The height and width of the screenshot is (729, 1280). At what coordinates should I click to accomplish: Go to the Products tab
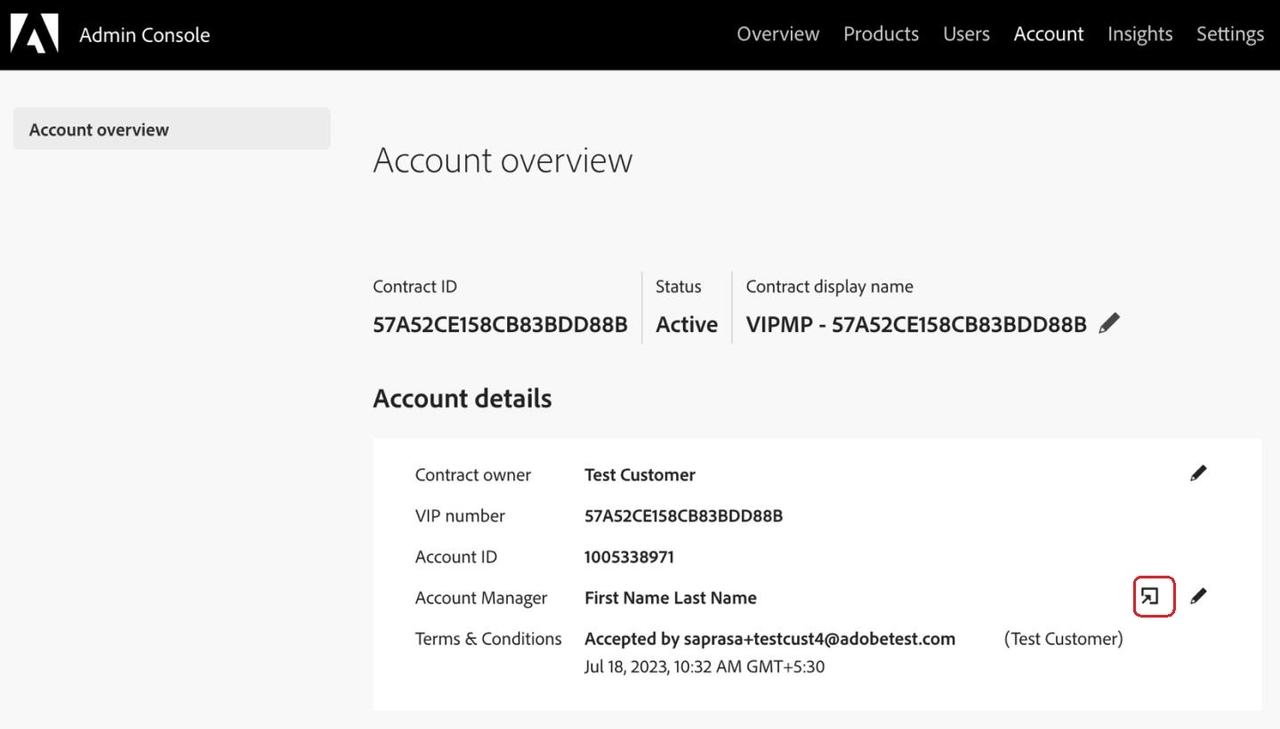click(880, 34)
